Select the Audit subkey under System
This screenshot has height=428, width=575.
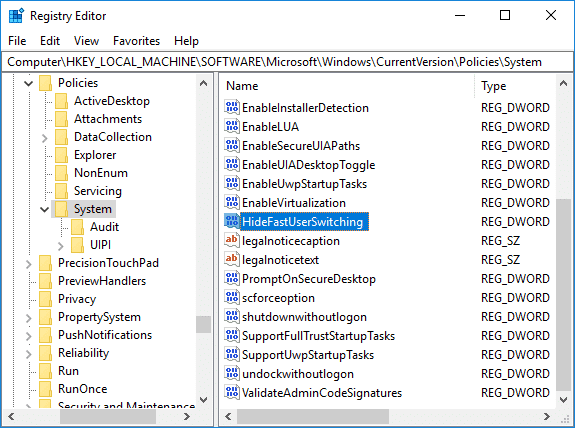tap(105, 227)
